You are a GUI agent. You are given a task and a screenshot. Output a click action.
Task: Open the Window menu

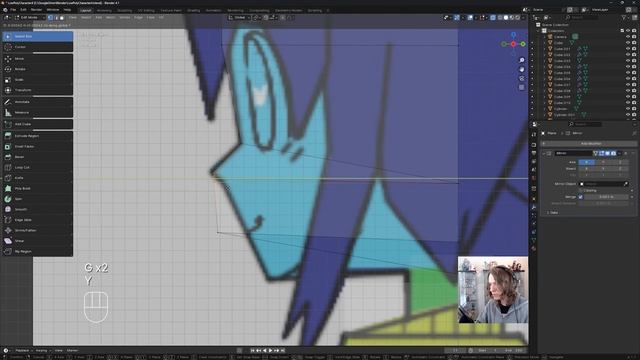click(x=53, y=10)
